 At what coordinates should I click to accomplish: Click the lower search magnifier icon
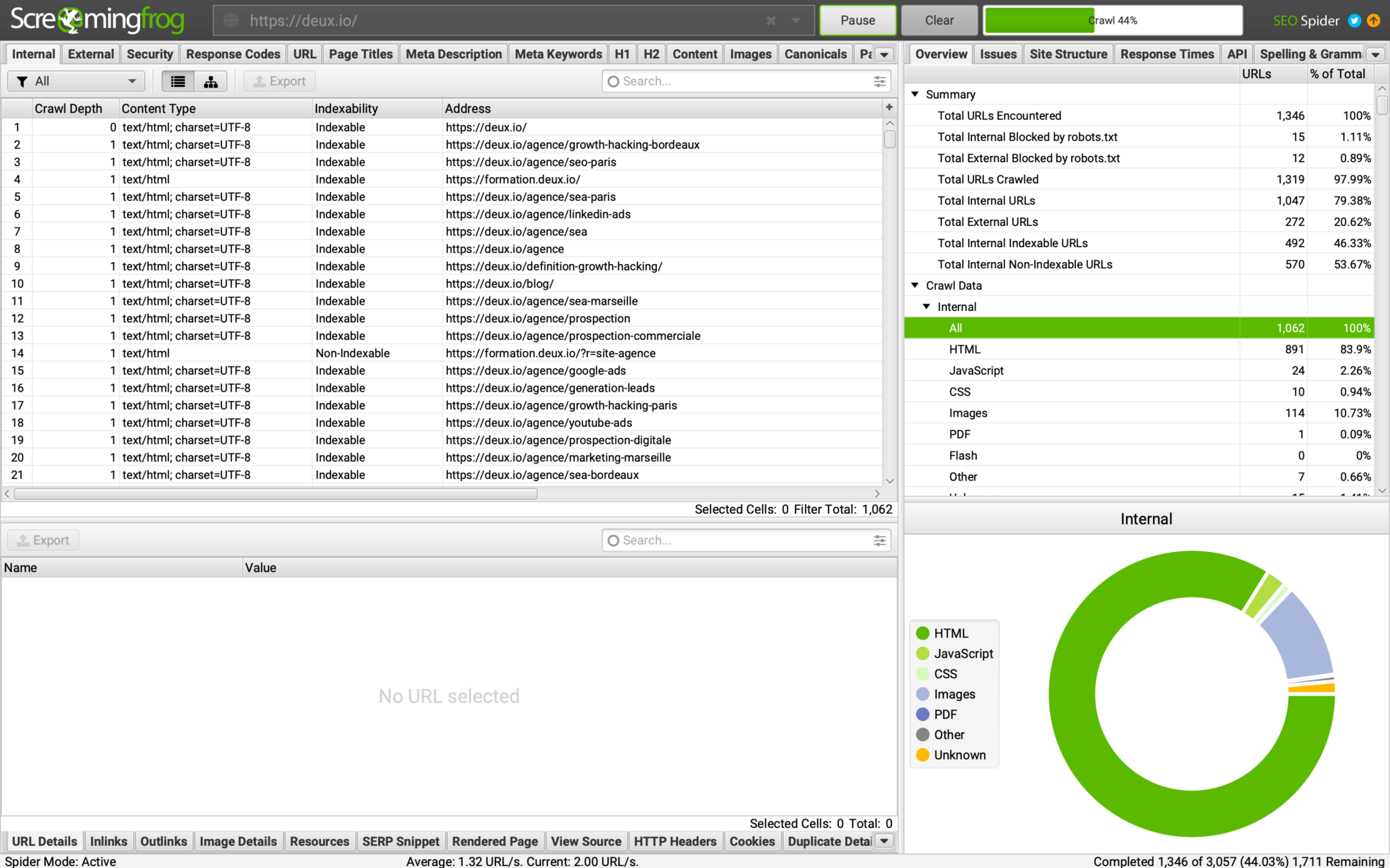[x=614, y=540]
